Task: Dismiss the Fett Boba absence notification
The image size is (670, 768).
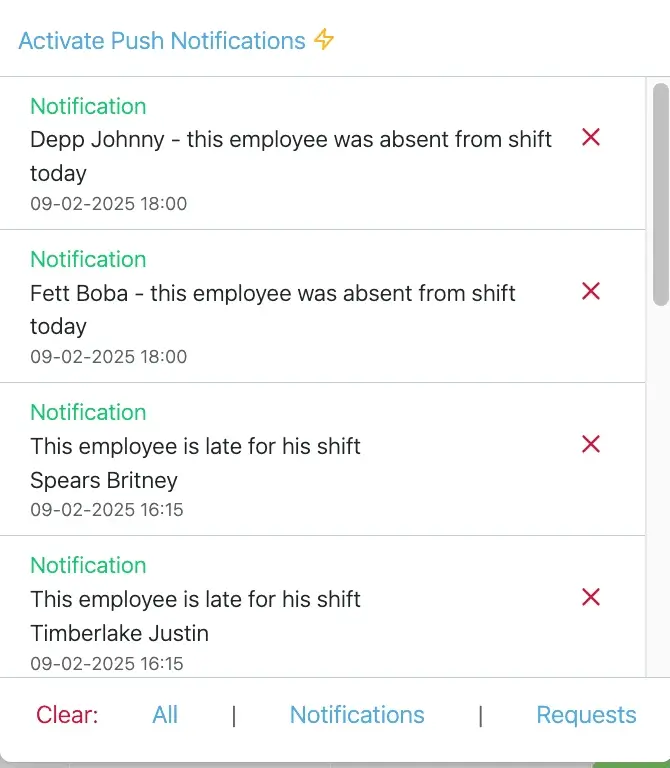Action: point(591,291)
